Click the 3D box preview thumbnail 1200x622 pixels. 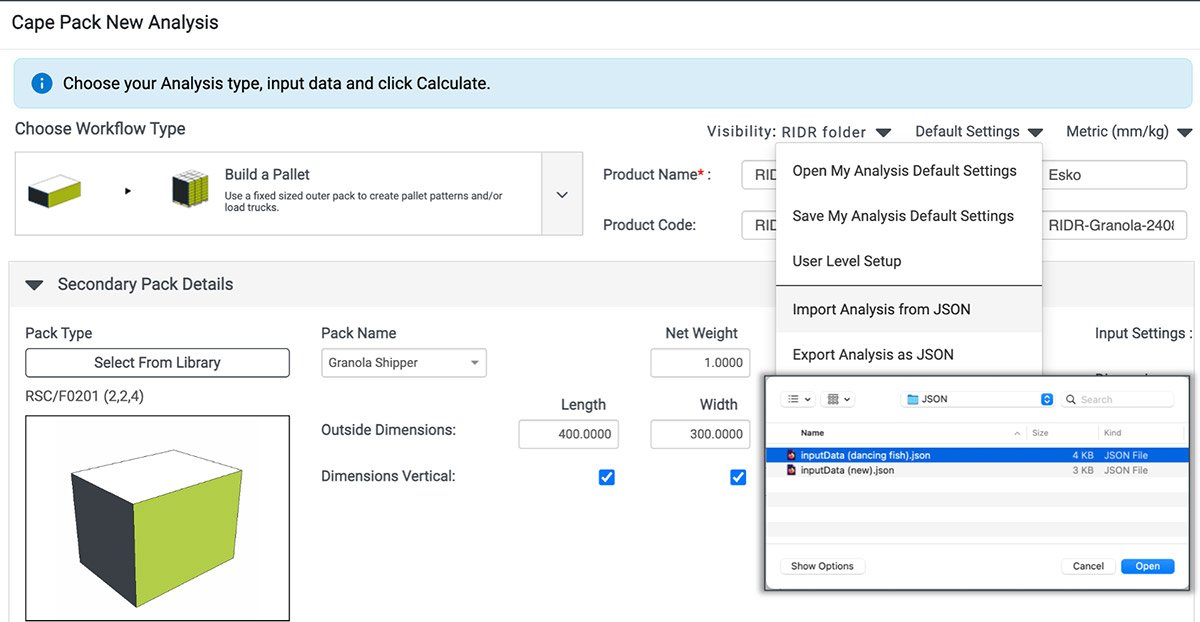pyautogui.click(x=157, y=518)
